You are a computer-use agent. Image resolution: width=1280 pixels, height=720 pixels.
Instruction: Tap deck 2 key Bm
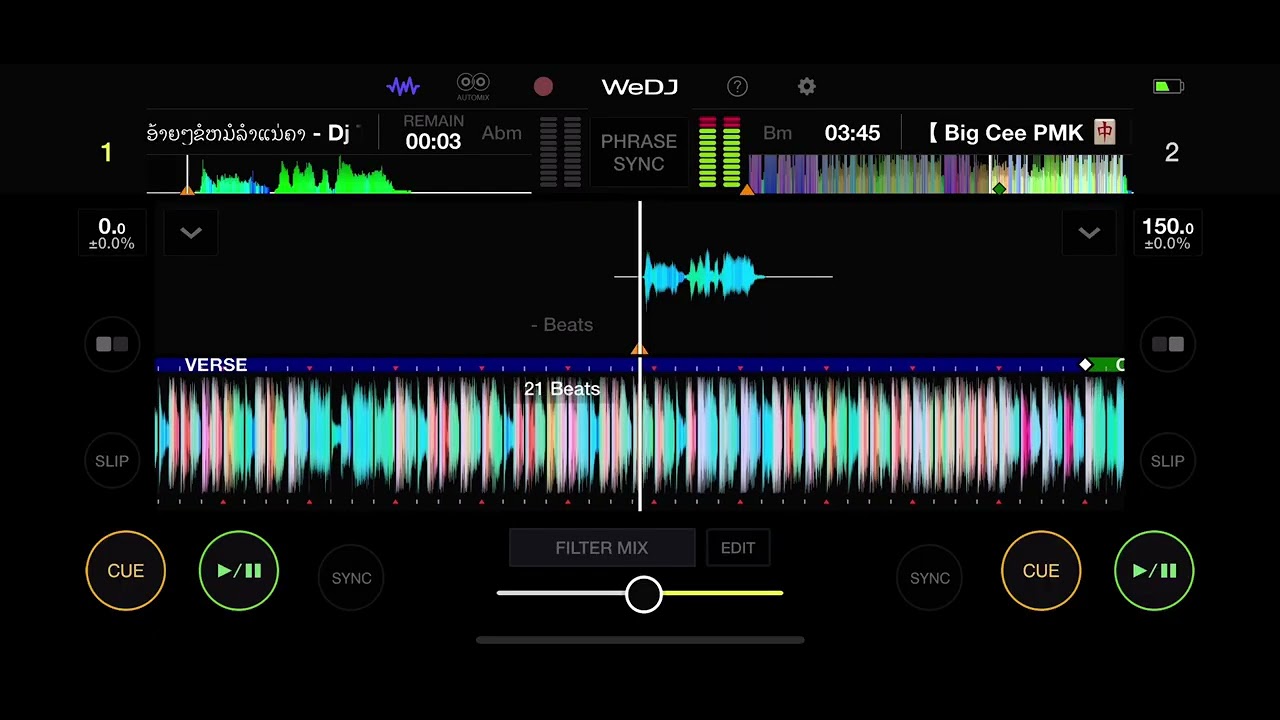coord(777,133)
